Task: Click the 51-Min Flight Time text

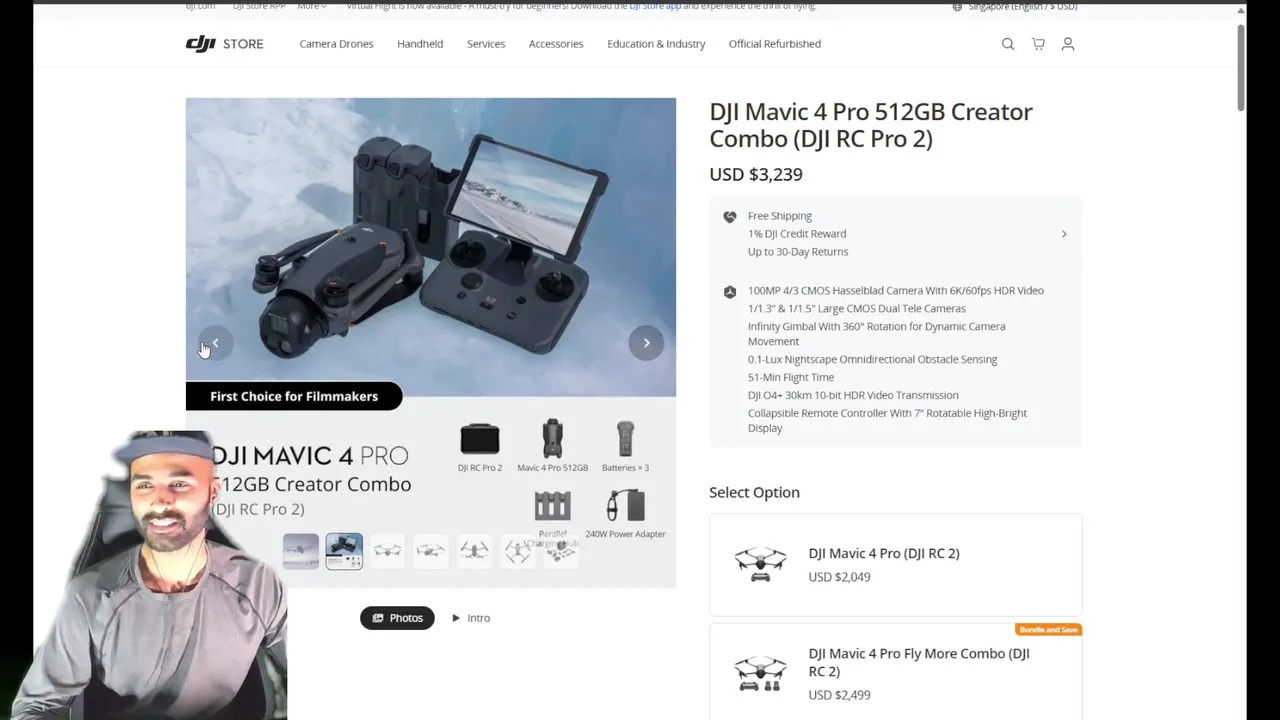Action: pyautogui.click(x=791, y=377)
